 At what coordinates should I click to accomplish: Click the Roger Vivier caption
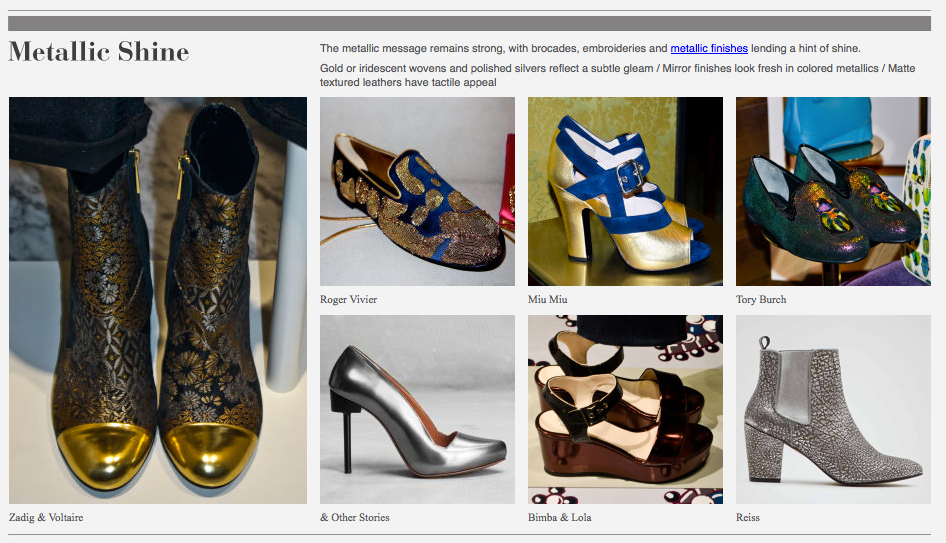point(348,299)
